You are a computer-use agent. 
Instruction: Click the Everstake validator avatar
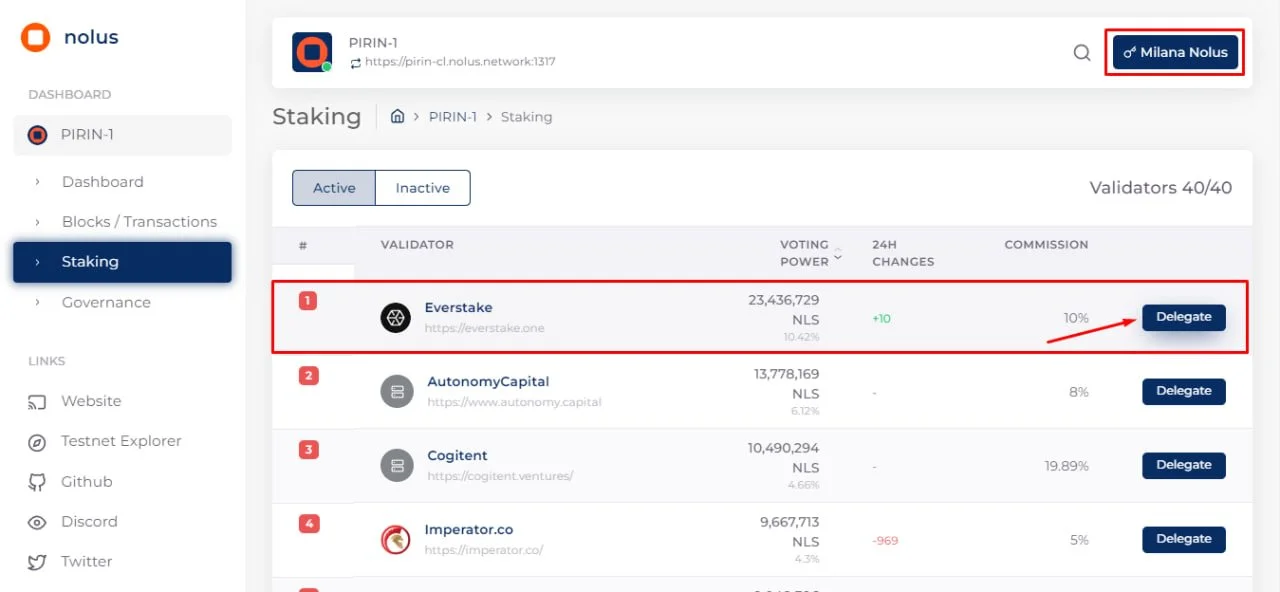point(397,317)
